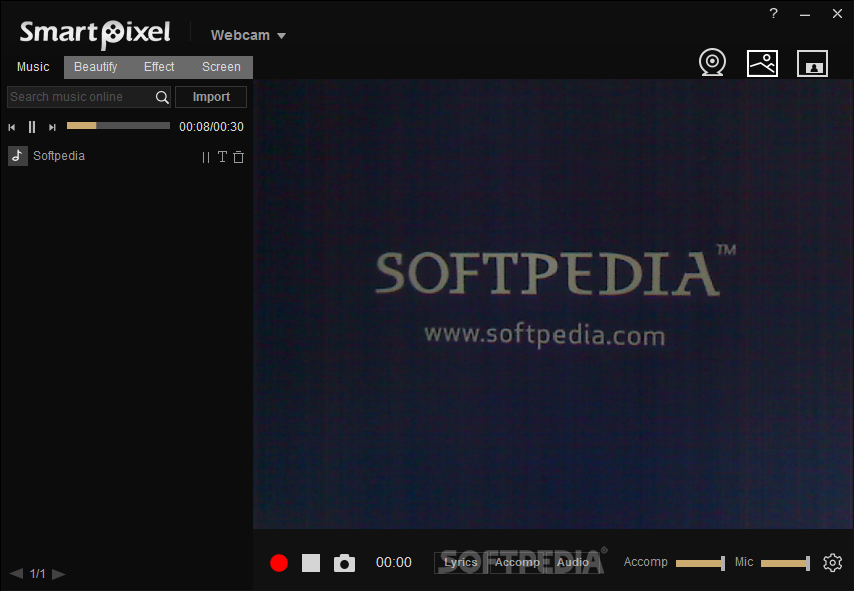Open the Screen tab
Screen dimensions: 854x591
coord(221,67)
